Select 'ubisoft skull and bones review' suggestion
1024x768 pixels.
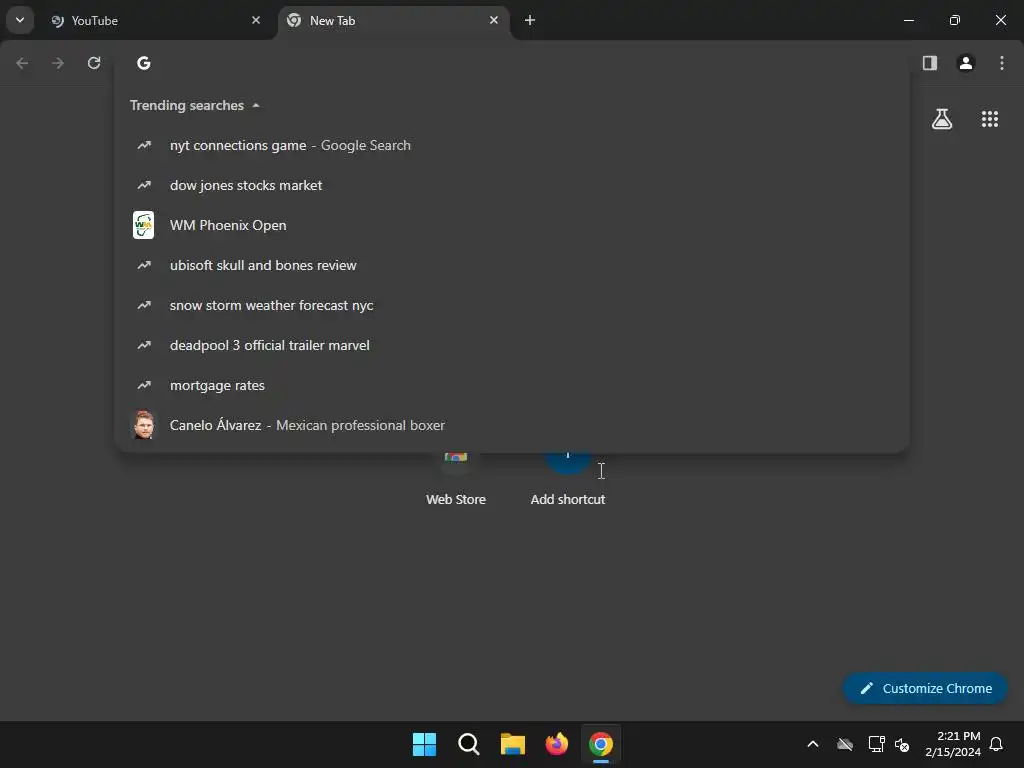click(512, 265)
